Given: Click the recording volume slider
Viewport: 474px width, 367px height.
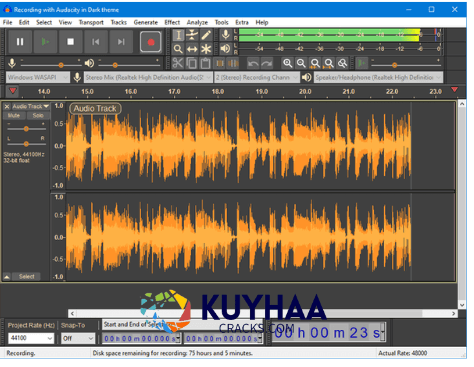Looking at the screenshot, I should 51,65.
